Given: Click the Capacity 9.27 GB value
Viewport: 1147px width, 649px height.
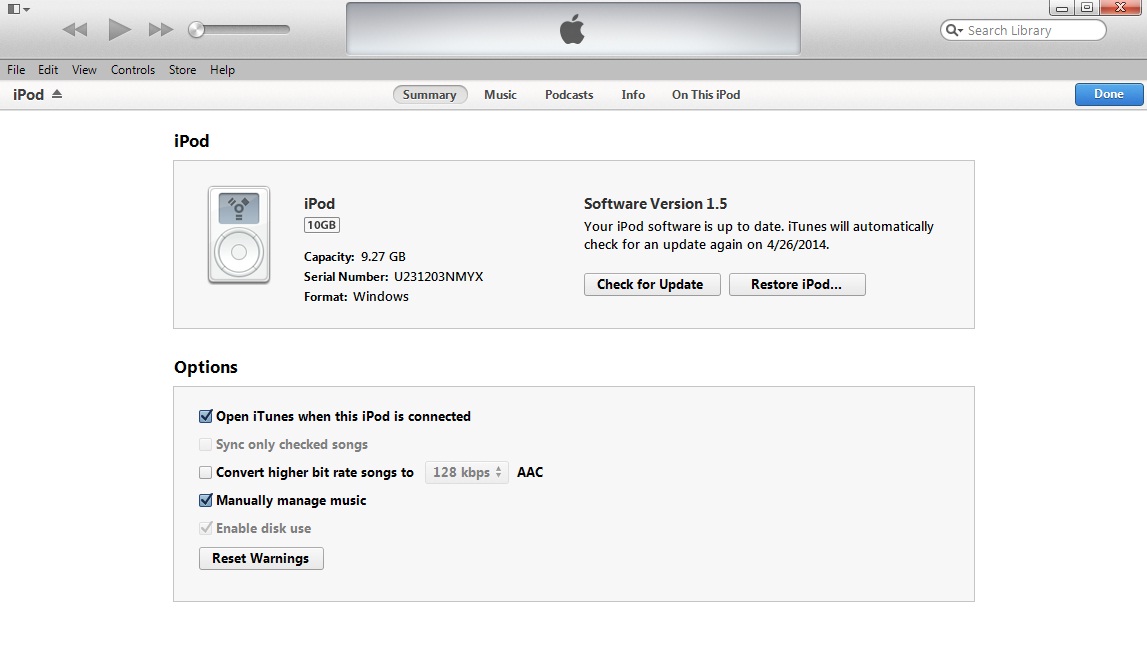Looking at the screenshot, I should tap(383, 257).
